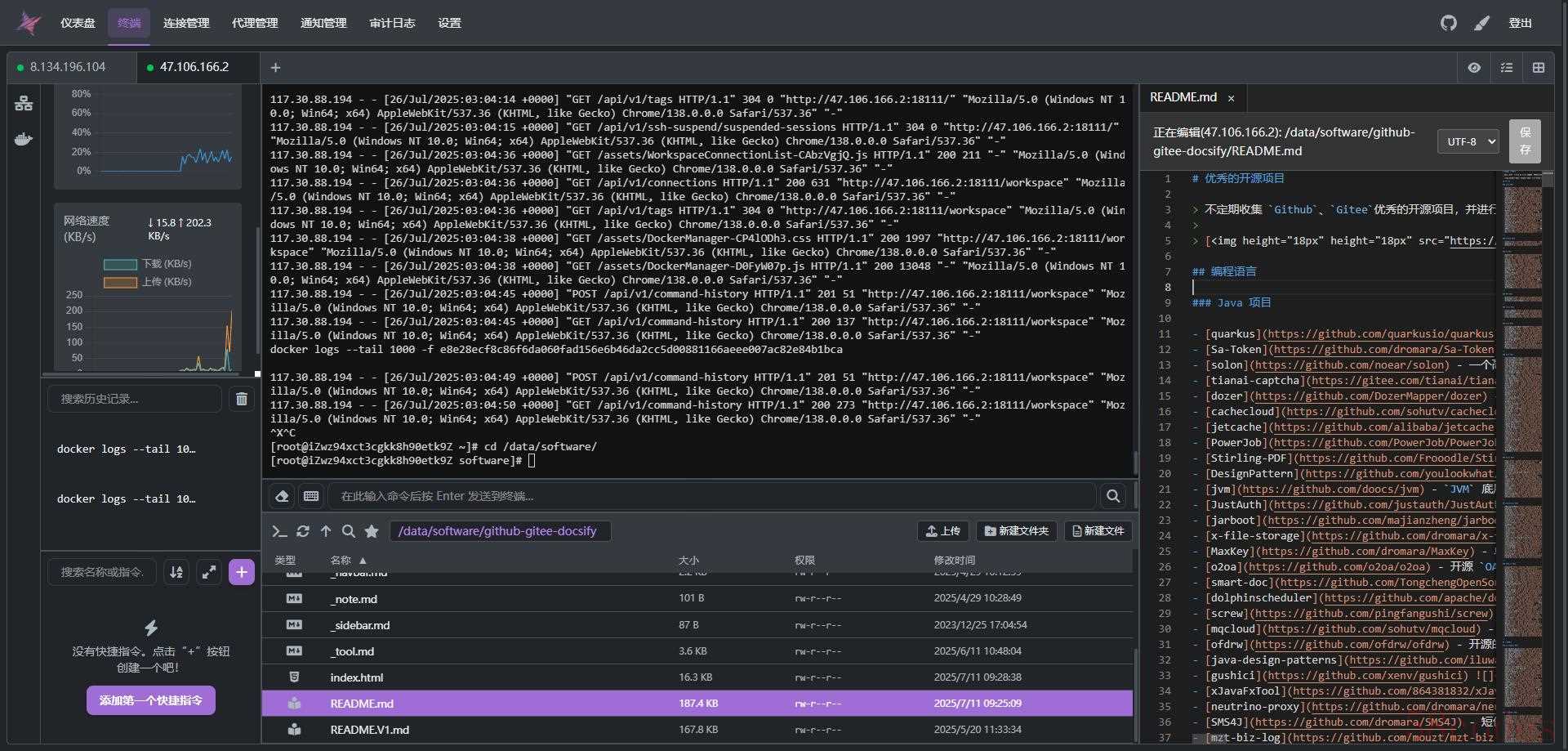The image size is (1568, 751).
Task: Open favorite paths star icon
Action: pos(372,531)
